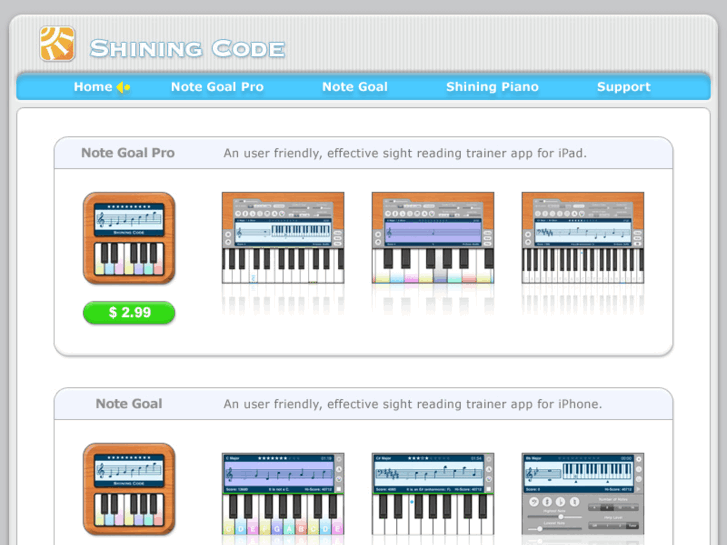Click the iPad trainer app description text

click(405, 153)
